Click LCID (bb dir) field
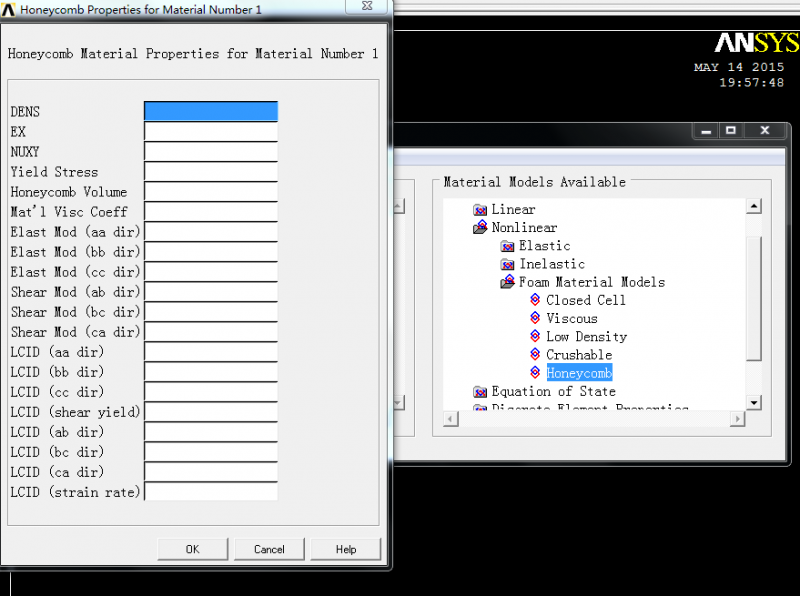The image size is (800, 596). [211, 371]
